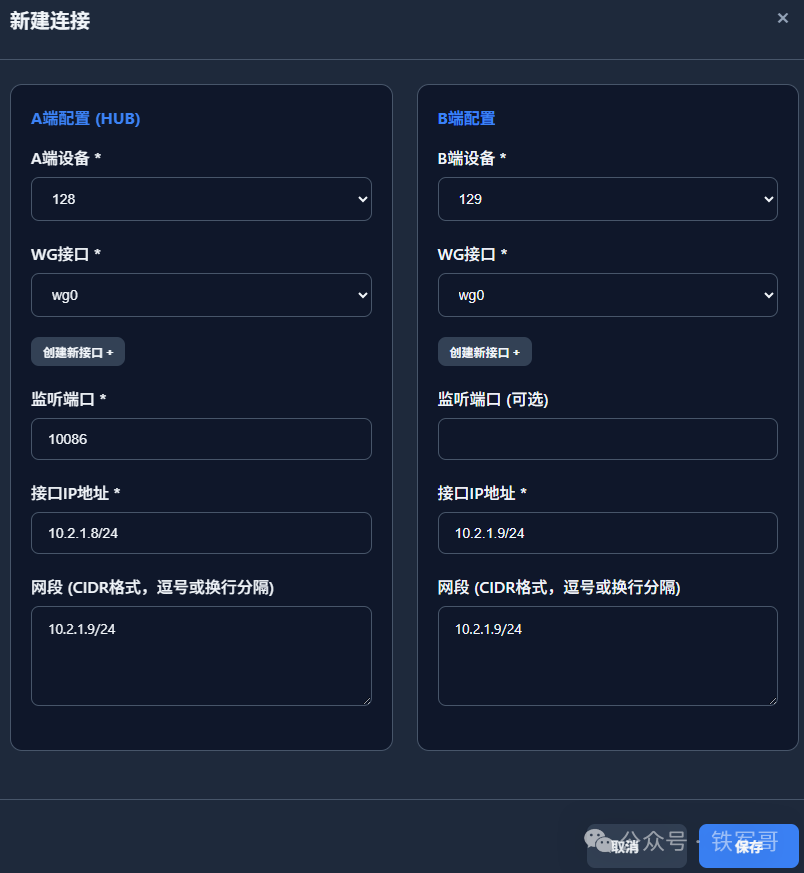Click the A端配置 (HUB) section heading
The width and height of the screenshot is (804, 873).
tap(83, 118)
